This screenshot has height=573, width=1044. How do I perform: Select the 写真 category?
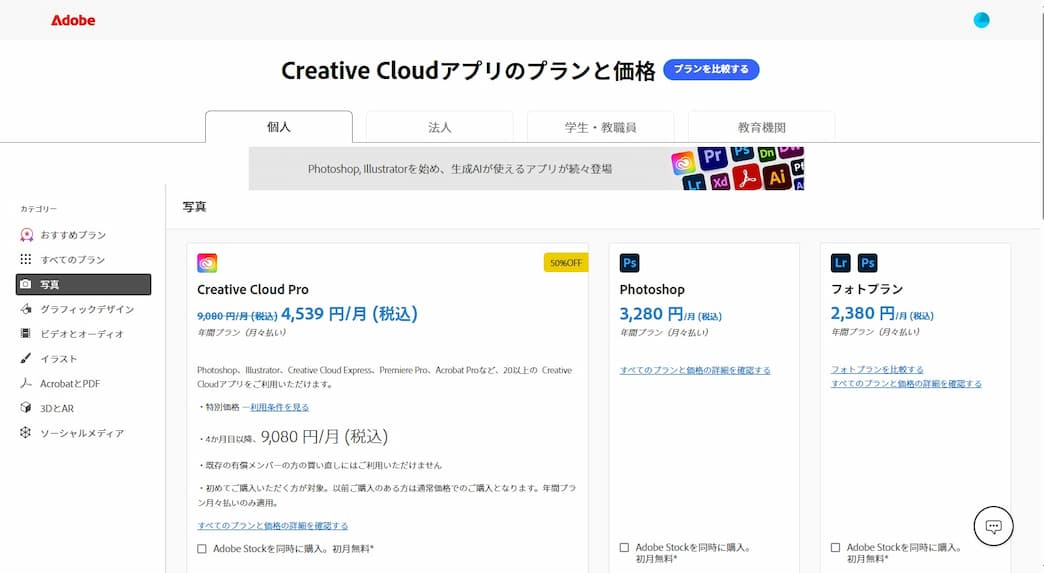pyautogui.click(x=83, y=284)
